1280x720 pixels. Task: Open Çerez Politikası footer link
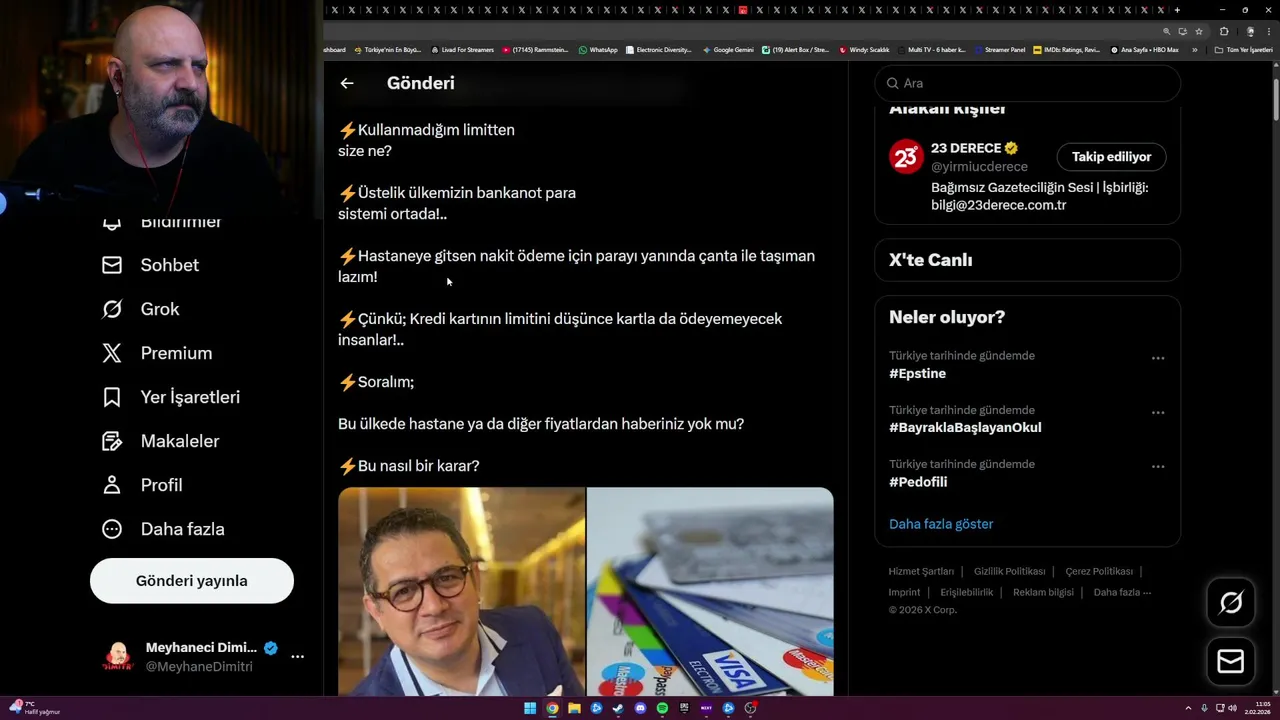tap(1099, 572)
